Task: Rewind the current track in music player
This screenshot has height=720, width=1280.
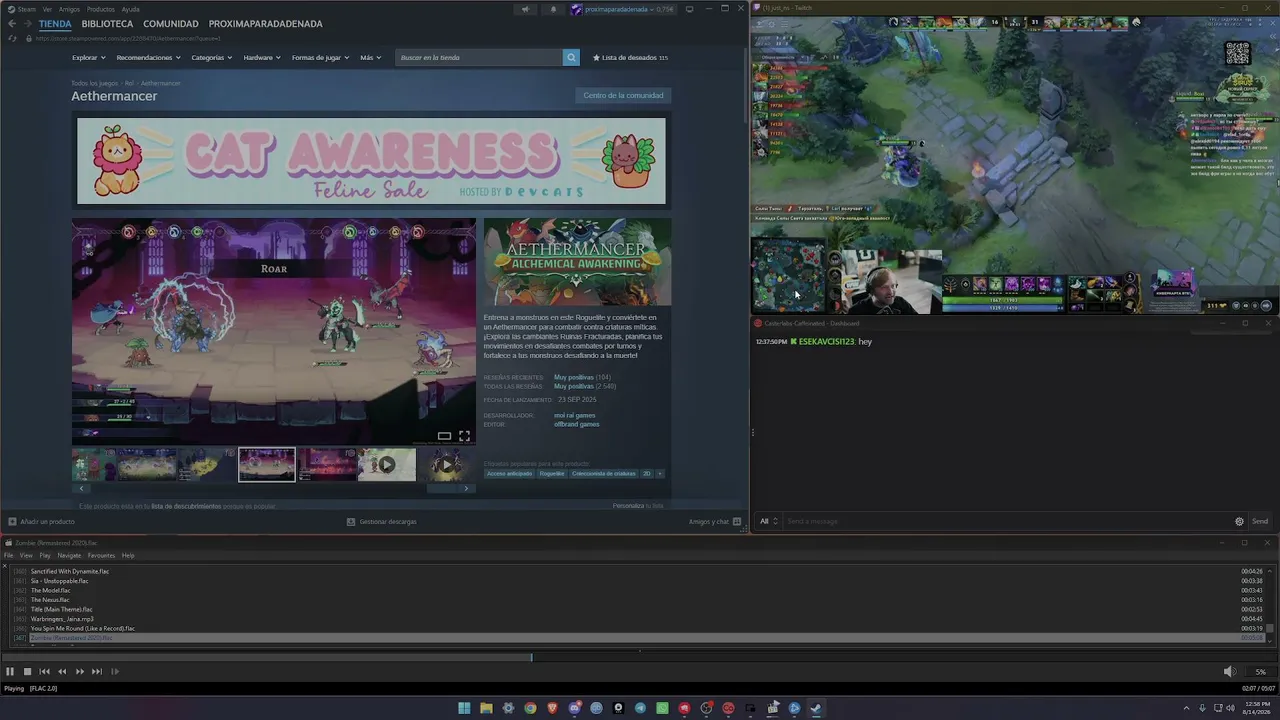Action: coord(62,672)
